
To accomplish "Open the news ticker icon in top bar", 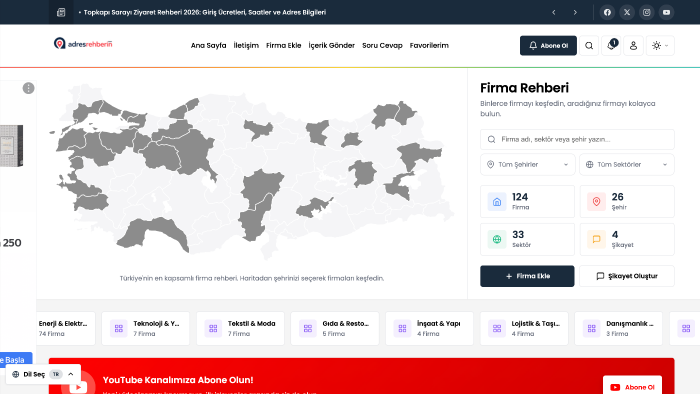I will point(61,12).
